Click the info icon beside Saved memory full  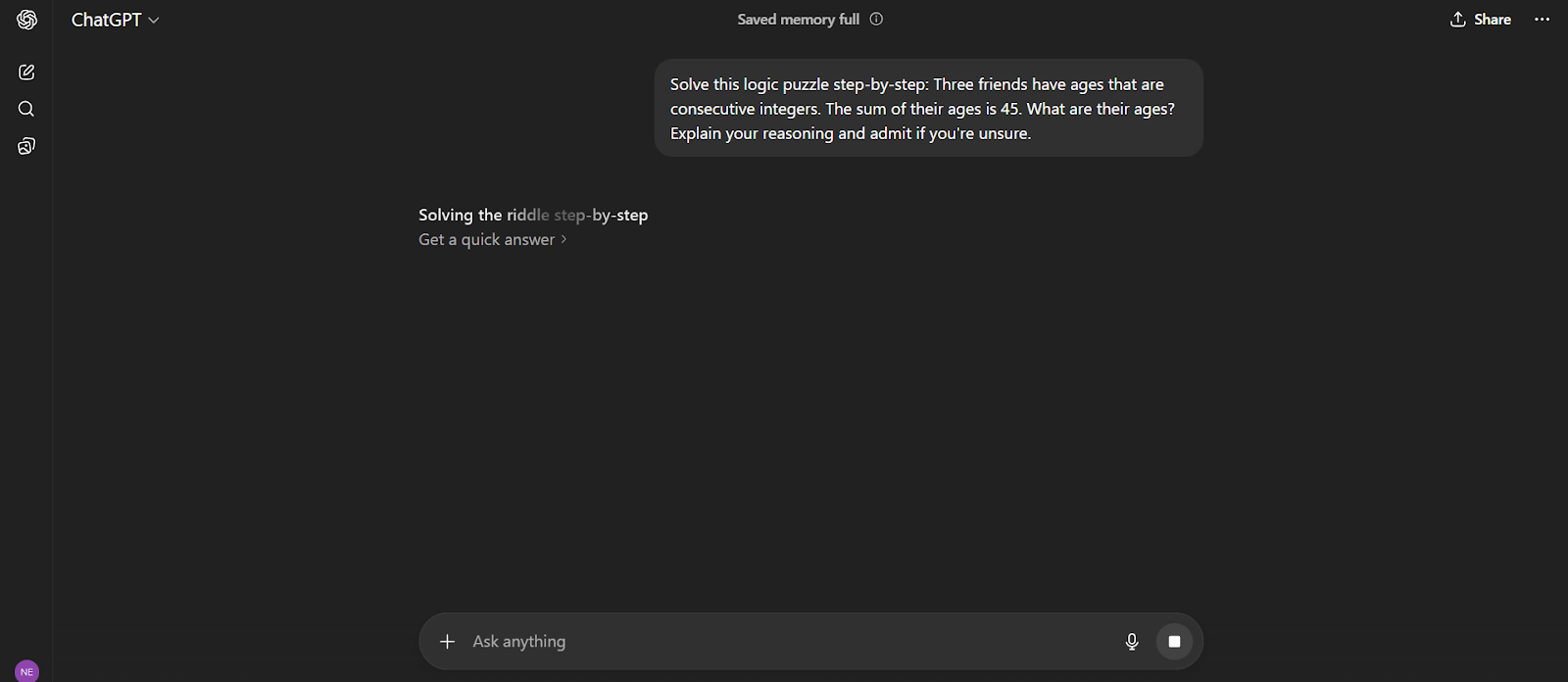pyautogui.click(x=876, y=19)
